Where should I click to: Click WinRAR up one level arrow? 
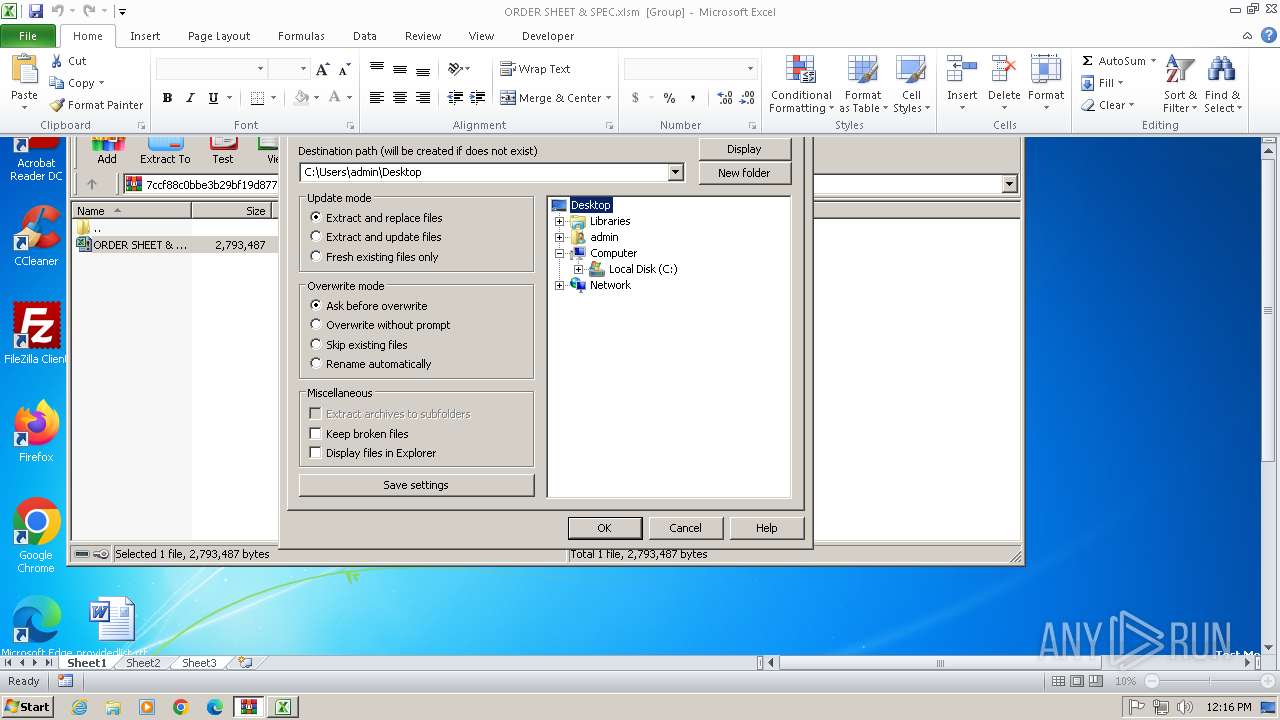[x=92, y=184]
